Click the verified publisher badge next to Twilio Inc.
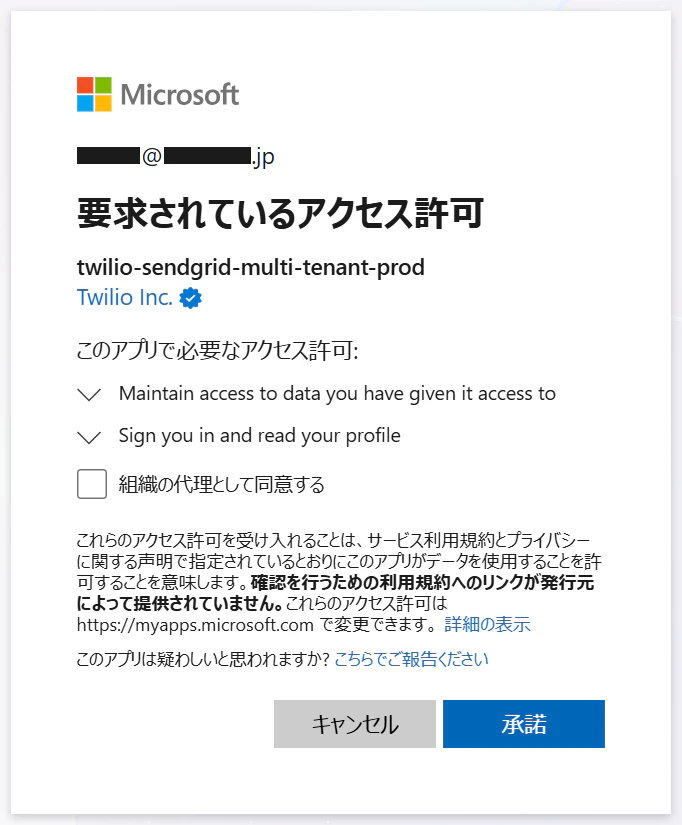The width and height of the screenshot is (682, 825). tap(190, 298)
